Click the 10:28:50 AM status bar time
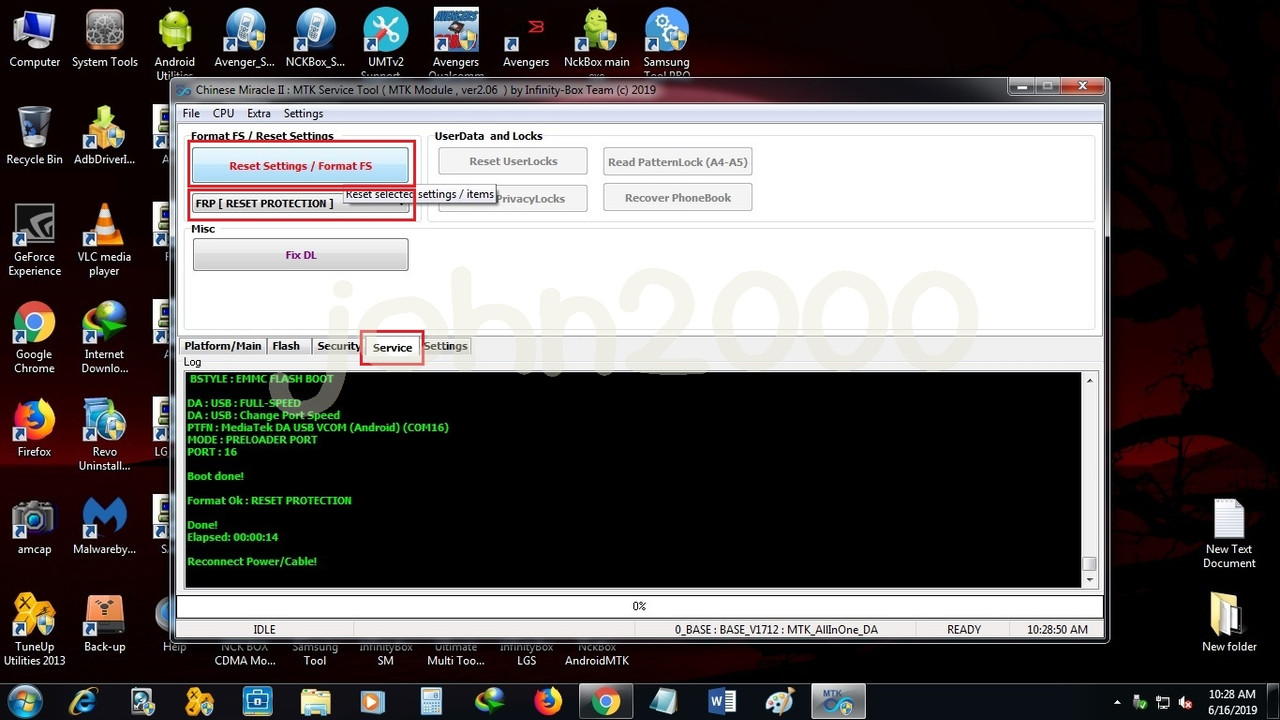The image size is (1280, 720). point(1057,630)
